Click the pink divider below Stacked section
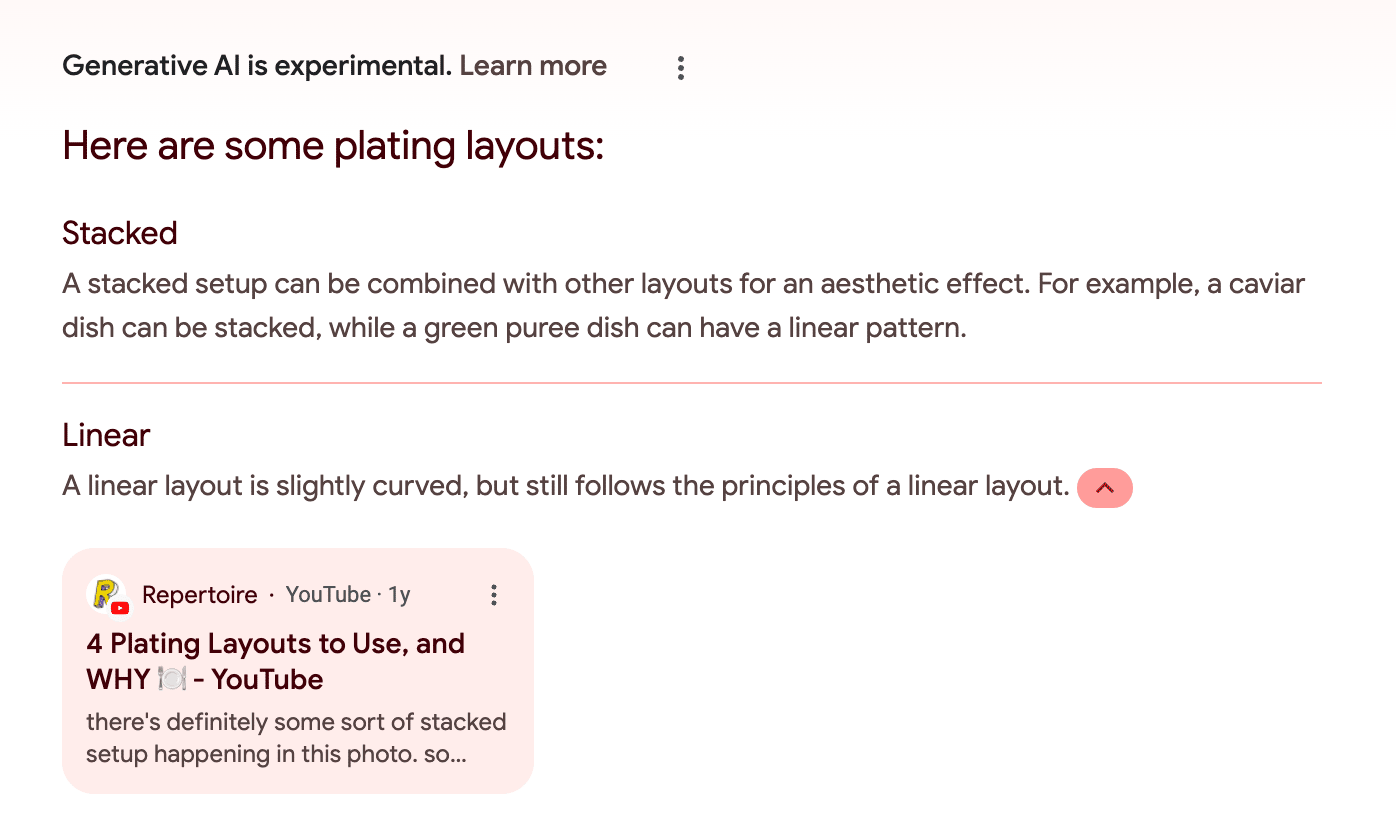The image size is (1396, 836). (x=692, y=383)
